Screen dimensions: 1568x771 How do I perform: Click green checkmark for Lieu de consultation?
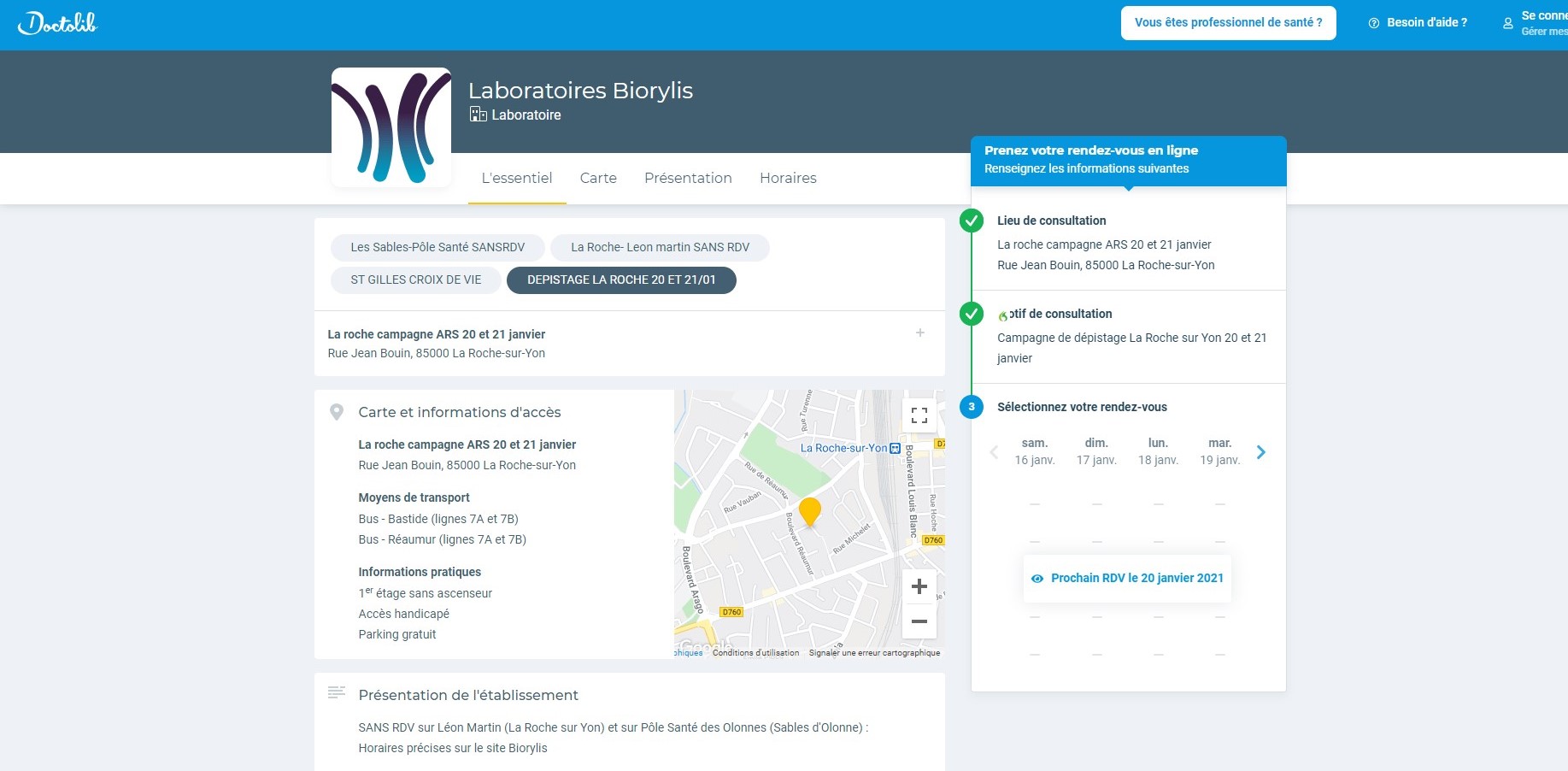[972, 221]
